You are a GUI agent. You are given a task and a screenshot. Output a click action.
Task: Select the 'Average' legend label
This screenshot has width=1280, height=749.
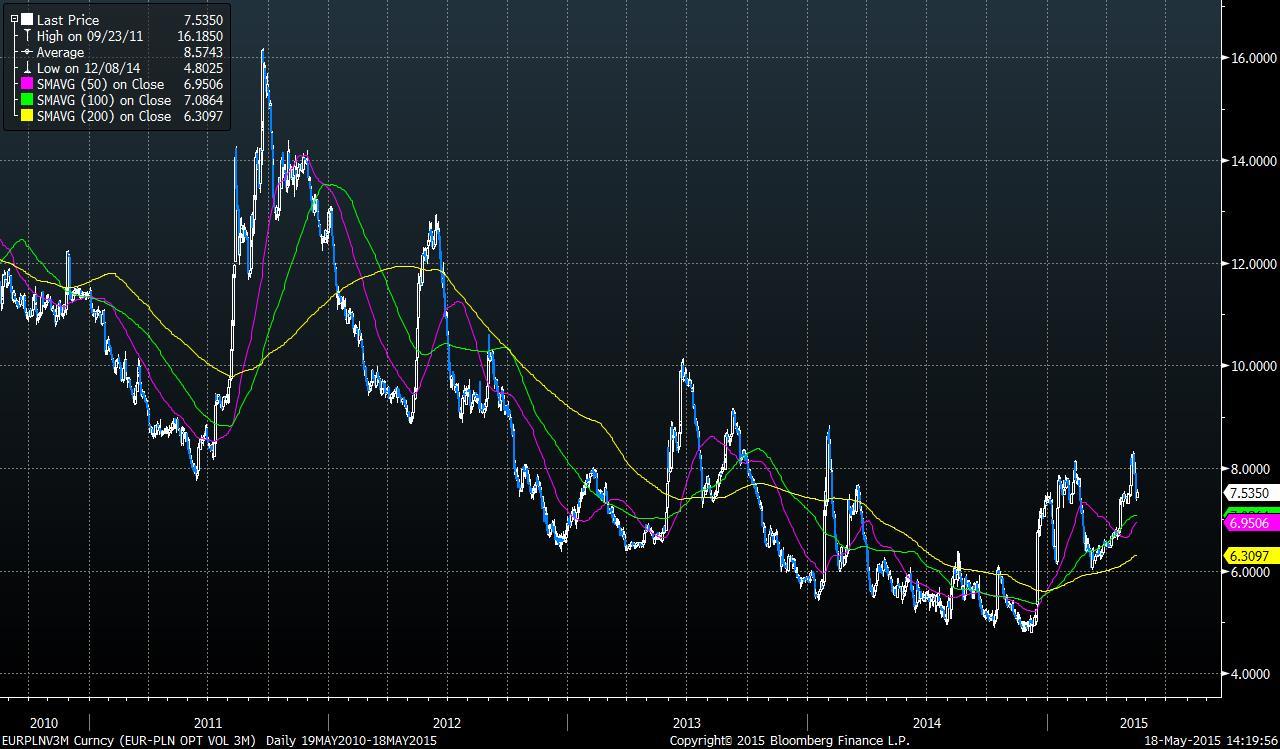point(60,52)
